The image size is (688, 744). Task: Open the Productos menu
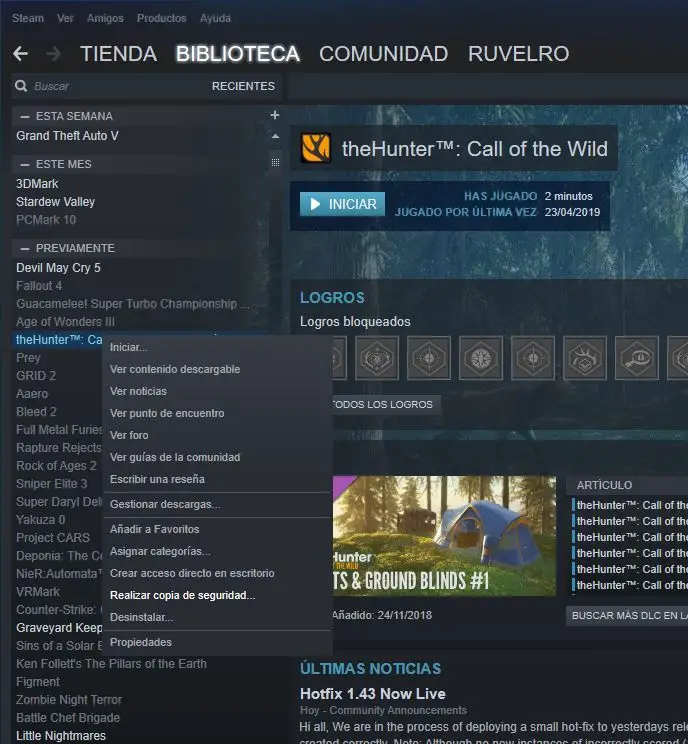click(161, 18)
